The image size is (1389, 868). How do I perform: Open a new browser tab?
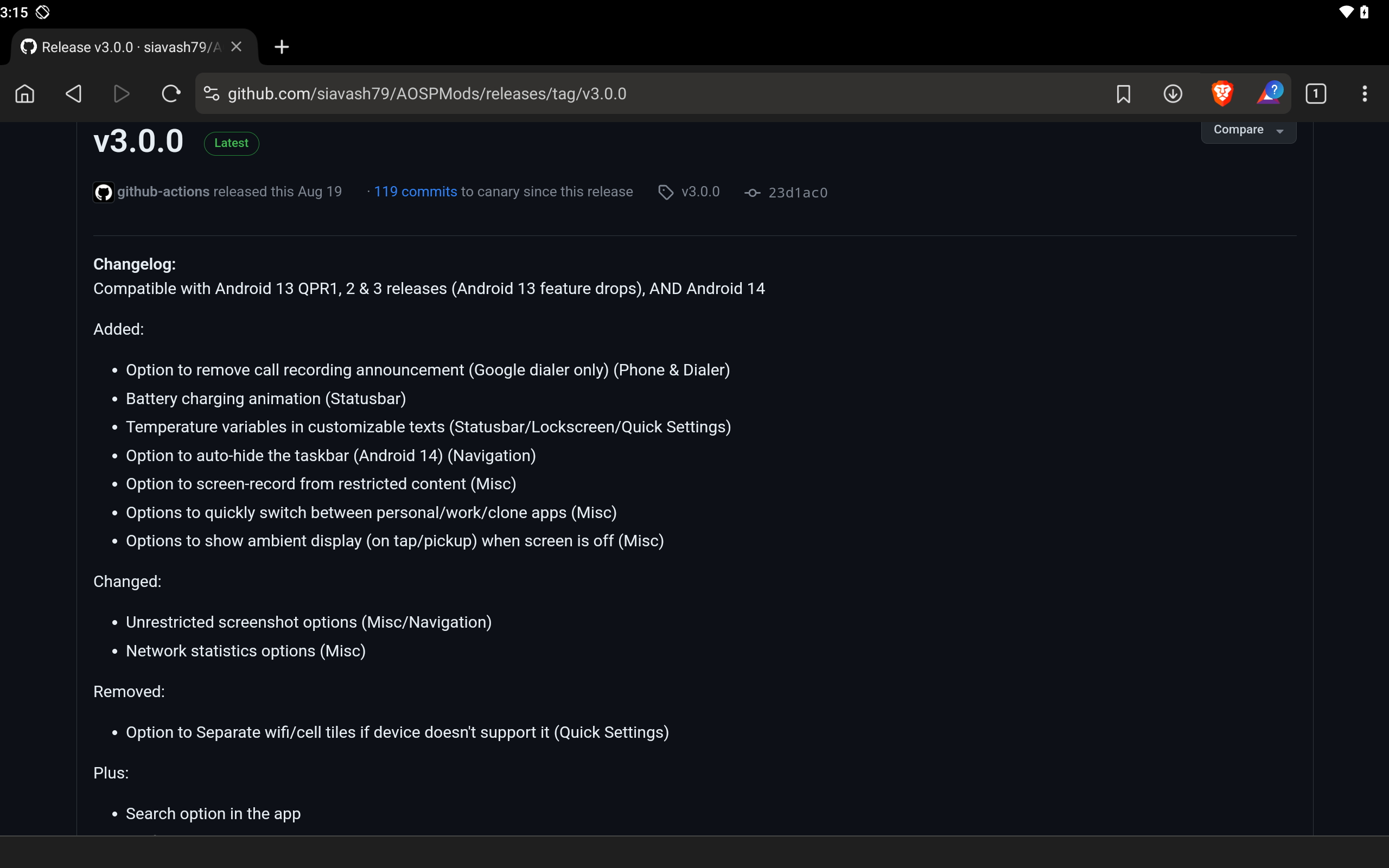pos(281,47)
